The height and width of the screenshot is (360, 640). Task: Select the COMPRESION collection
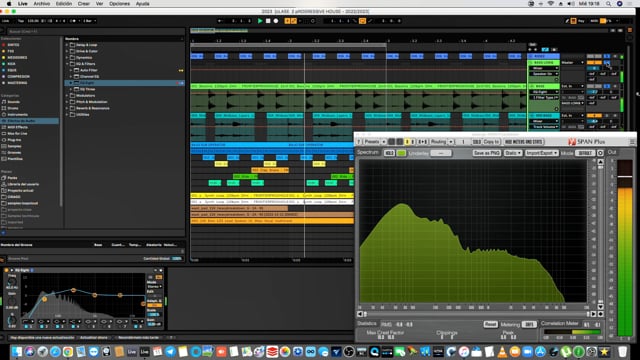18,76
